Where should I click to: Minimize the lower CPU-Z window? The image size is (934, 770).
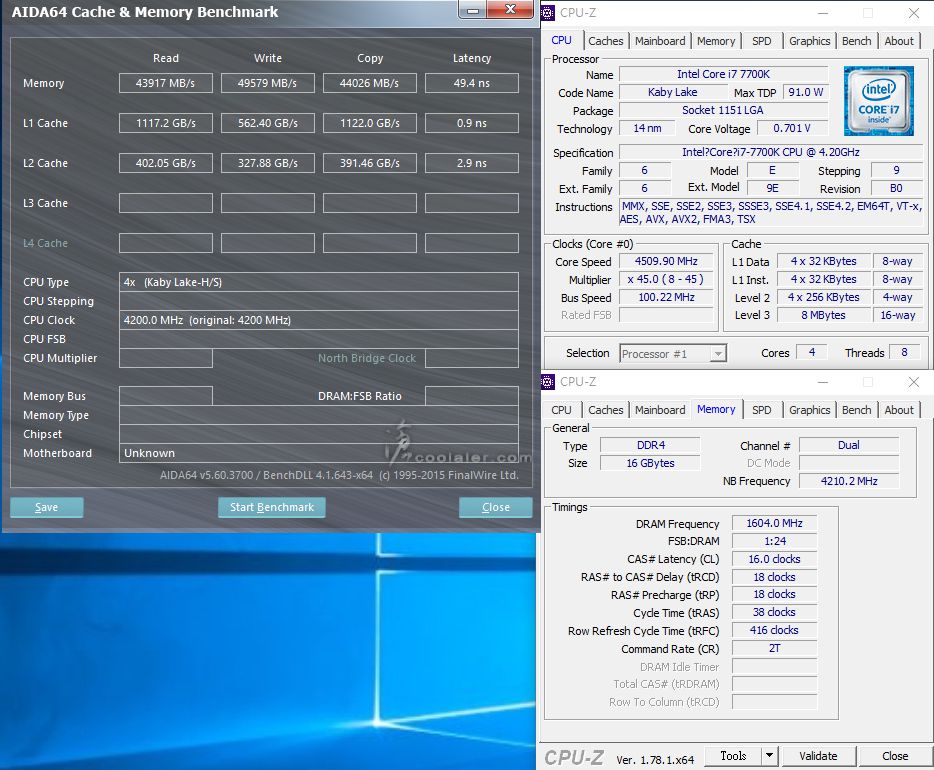pos(823,382)
